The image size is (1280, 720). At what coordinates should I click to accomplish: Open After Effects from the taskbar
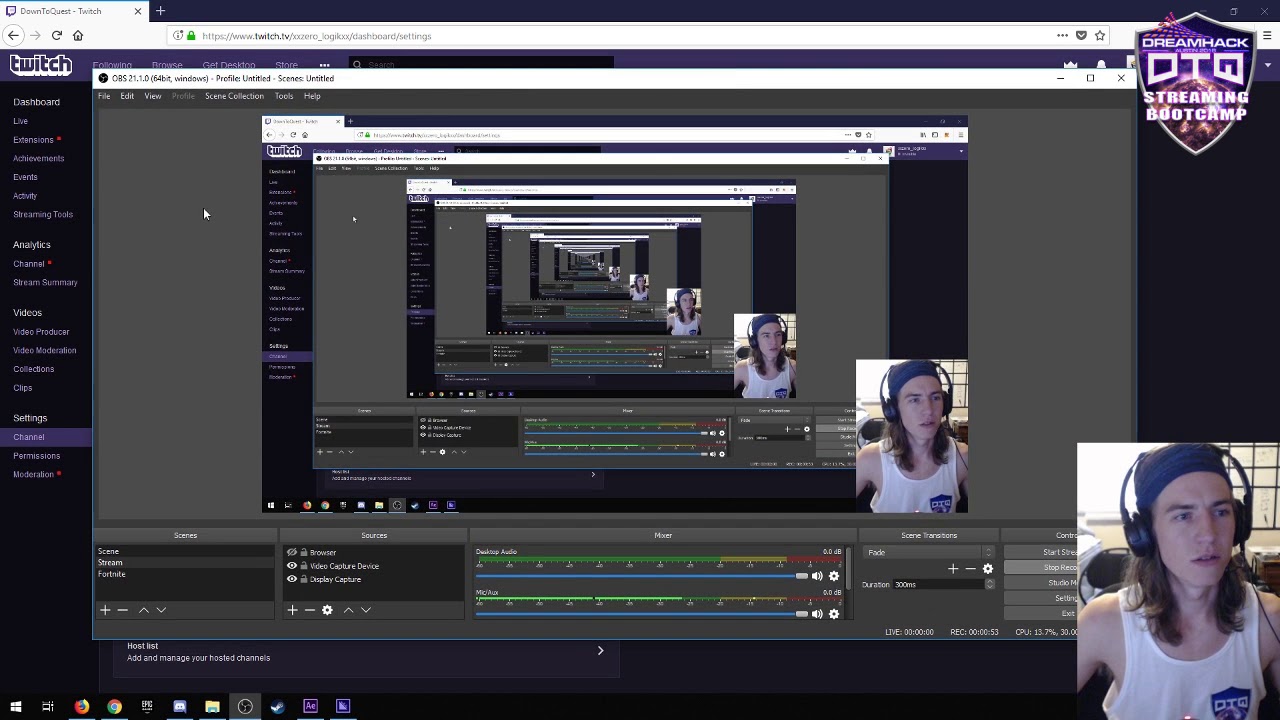point(310,707)
